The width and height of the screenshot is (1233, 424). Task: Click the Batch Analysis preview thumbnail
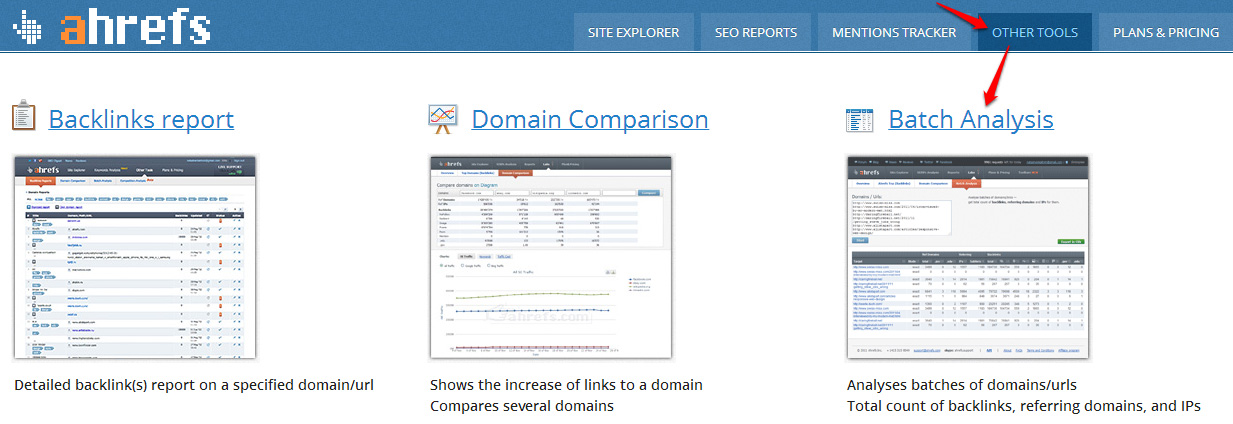pos(968,257)
